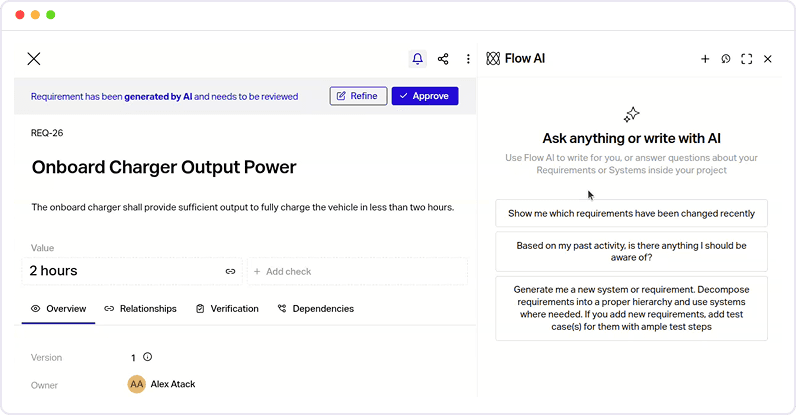796x415 pixels.
Task: Click the Alex Atack AA avatar
Action: point(136,385)
